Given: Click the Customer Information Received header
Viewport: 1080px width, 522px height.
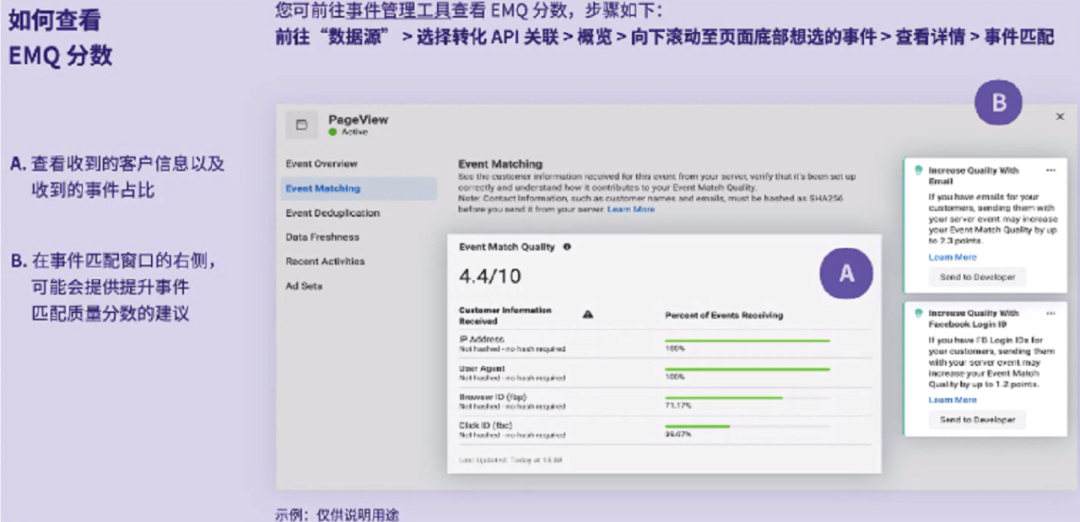Looking at the screenshot, I should [x=505, y=315].
